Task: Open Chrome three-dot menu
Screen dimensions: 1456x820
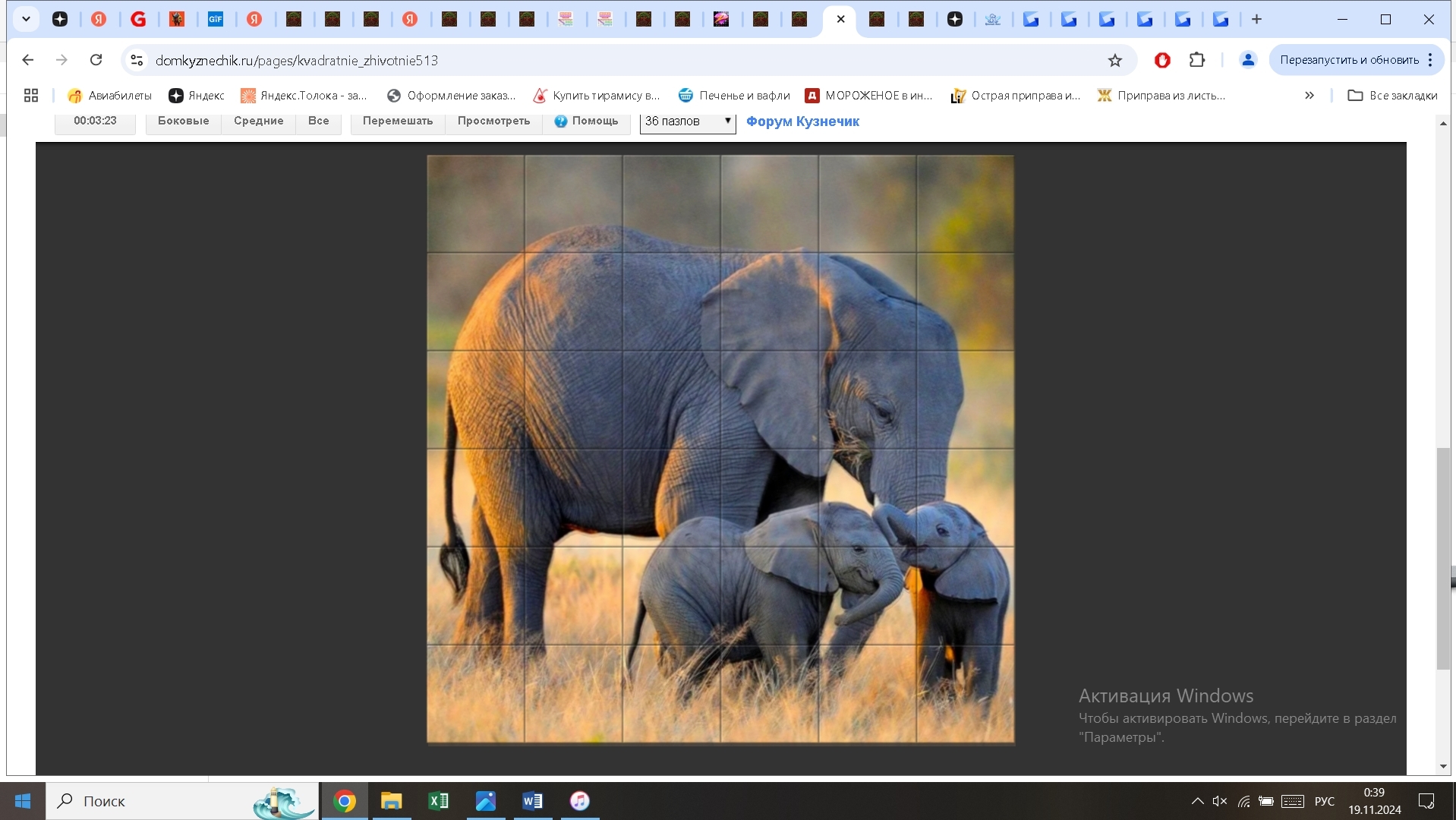Action: point(1430,60)
